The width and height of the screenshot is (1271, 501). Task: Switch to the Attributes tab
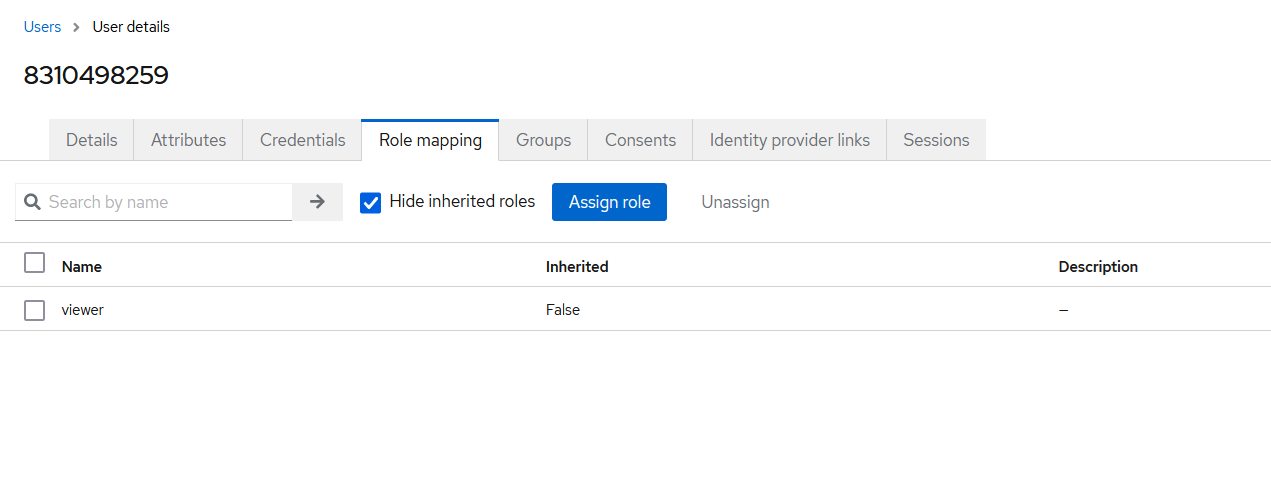[x=189, y=140]
